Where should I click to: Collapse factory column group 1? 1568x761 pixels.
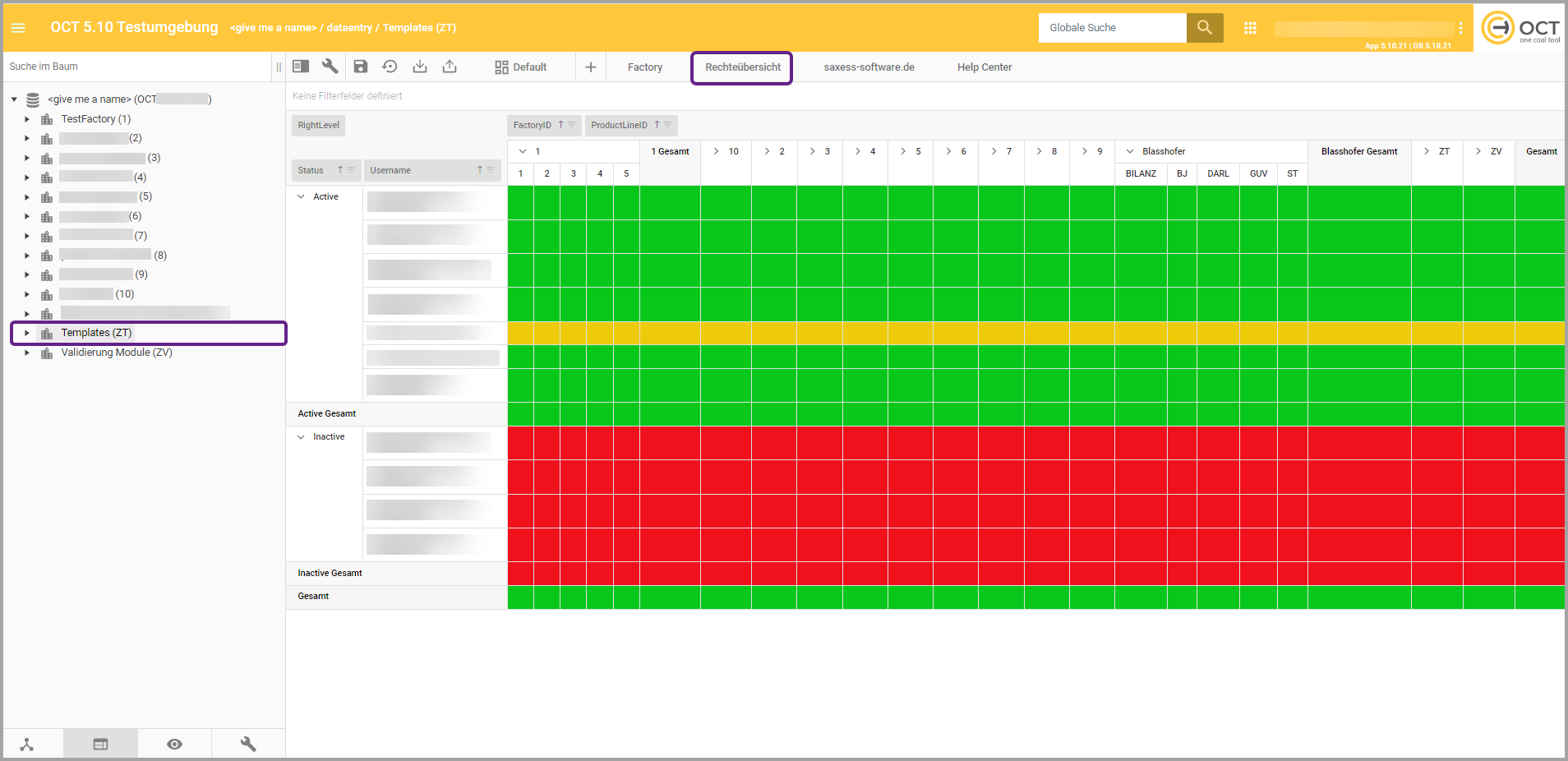click(x=523, y=151)
